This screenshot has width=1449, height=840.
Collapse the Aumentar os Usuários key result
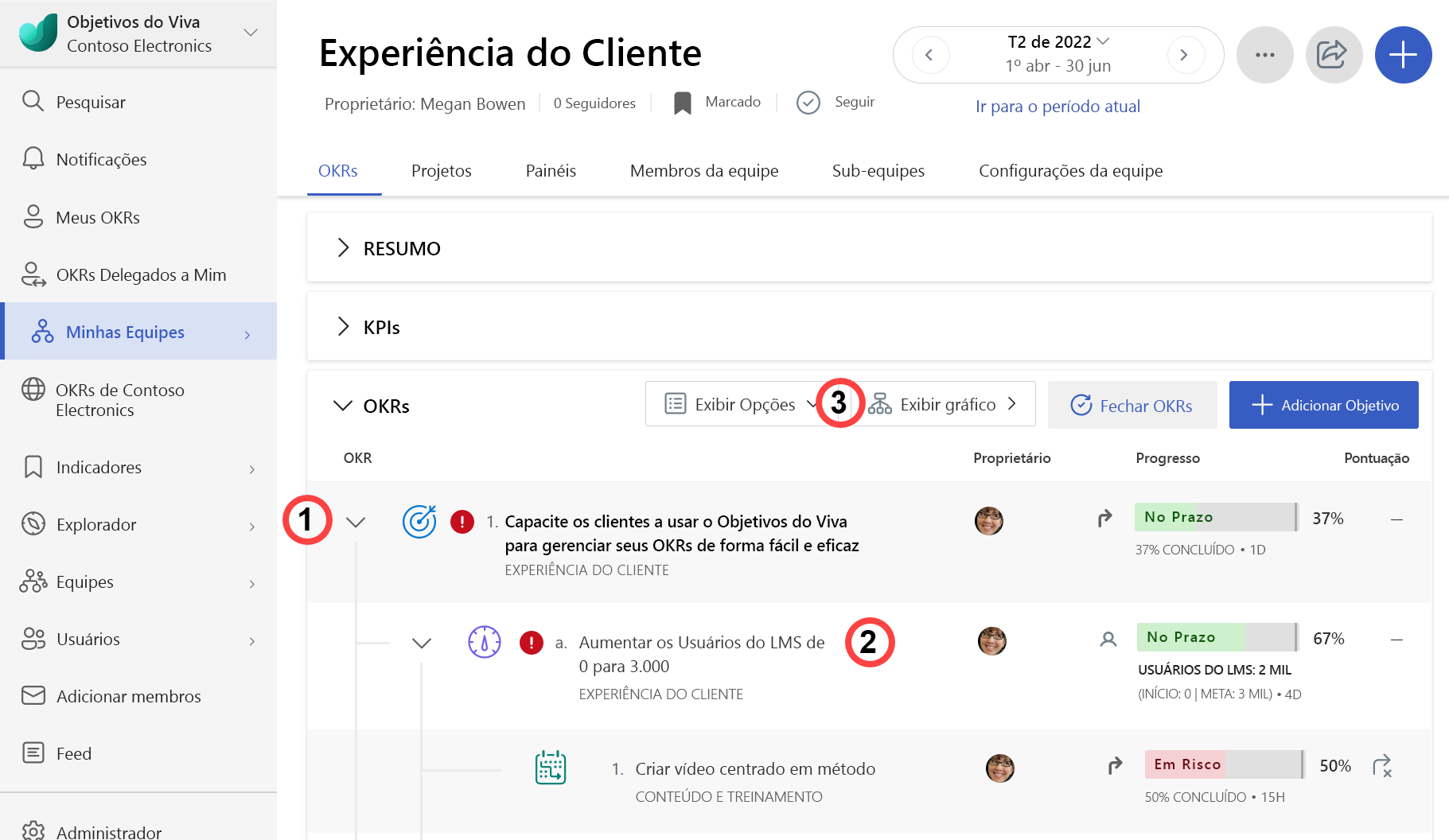point(422,643)
